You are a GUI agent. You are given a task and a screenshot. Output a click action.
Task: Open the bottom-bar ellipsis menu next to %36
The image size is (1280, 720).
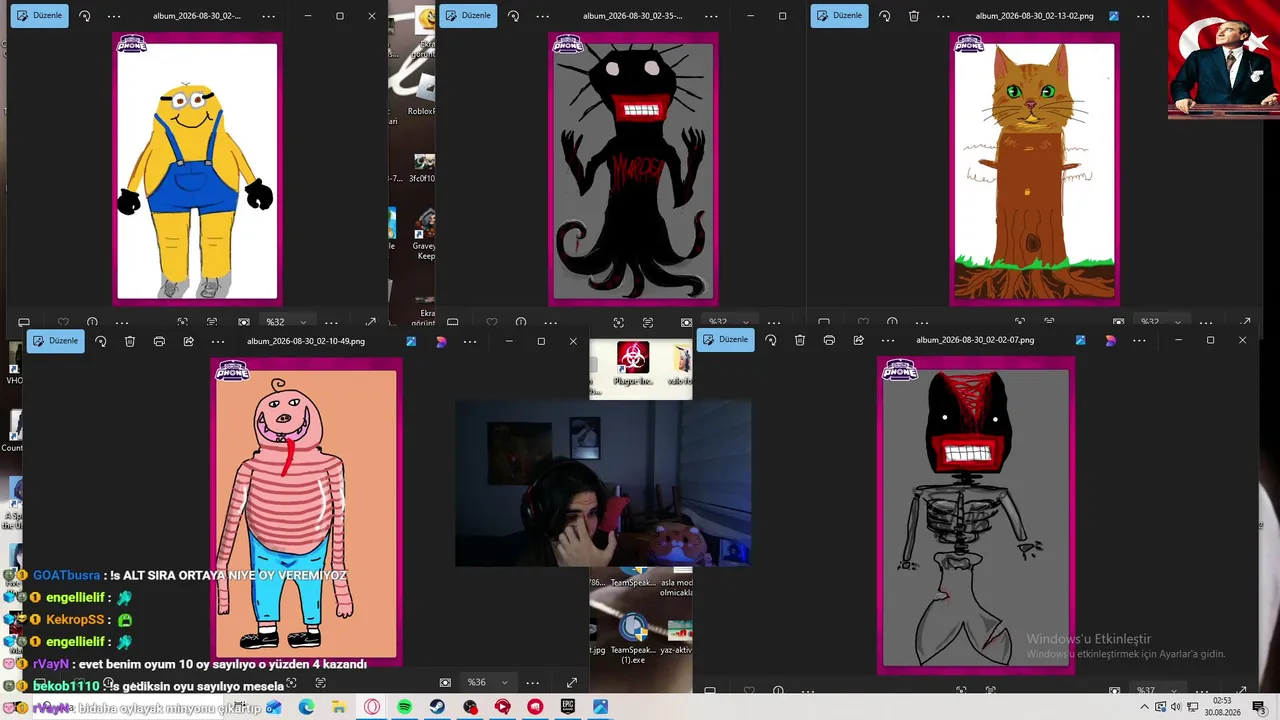pyautogui.click(x=533, y=683)
